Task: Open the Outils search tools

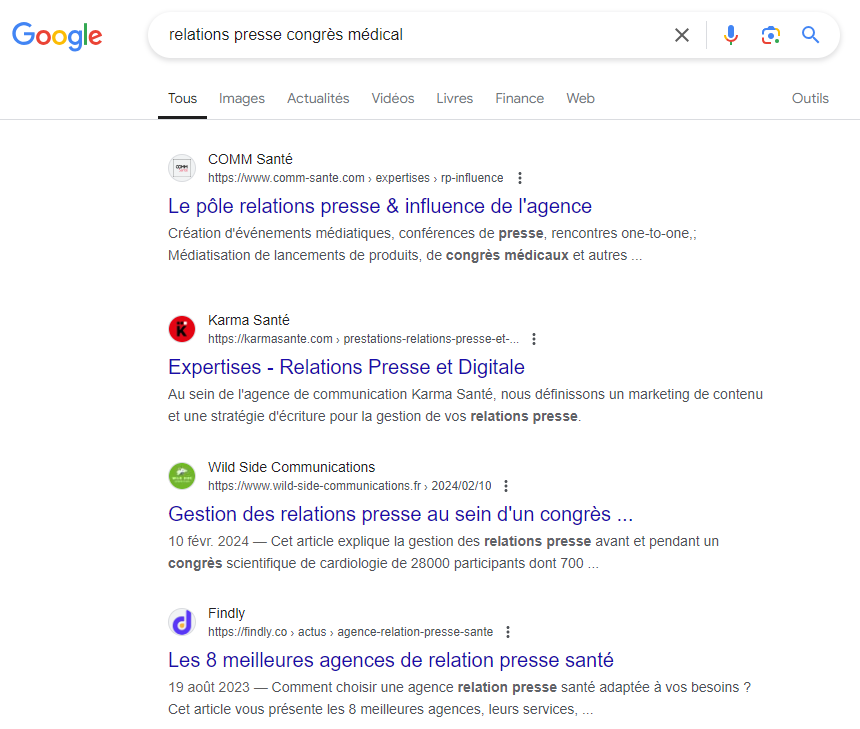Action: click(x=810, y=99)
